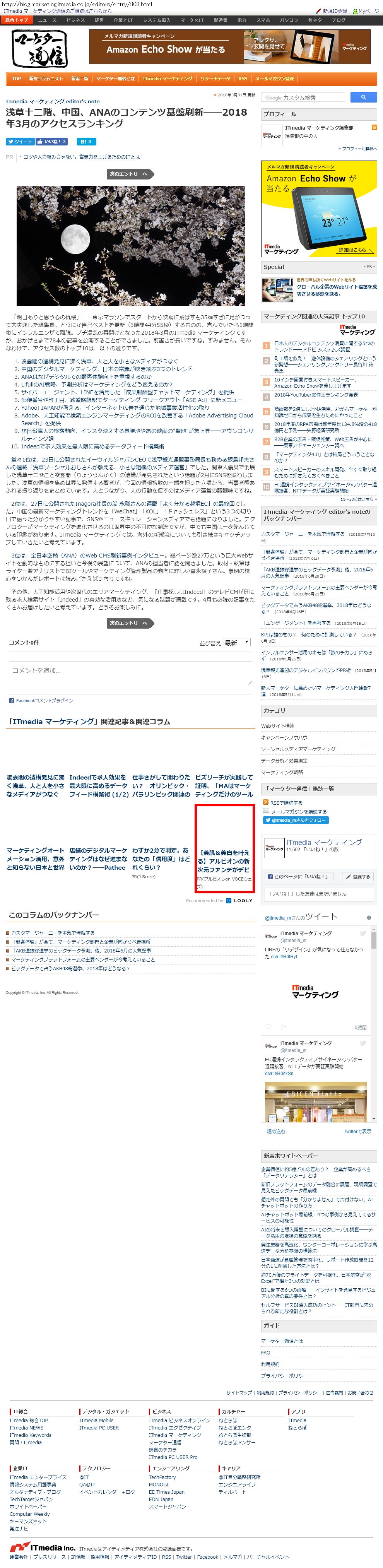Image resolution: width=383 pixels, height=1568 pixels.
Task: Open the ニュース tab in the top navigation
Action: (x=47, y=20)
